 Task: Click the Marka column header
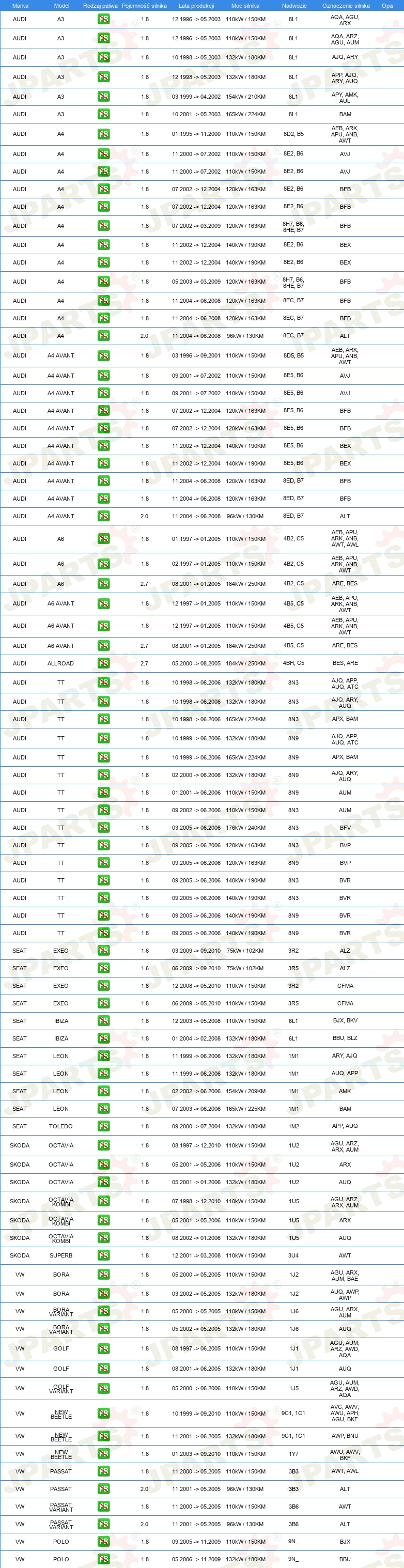tap(20, 6)
